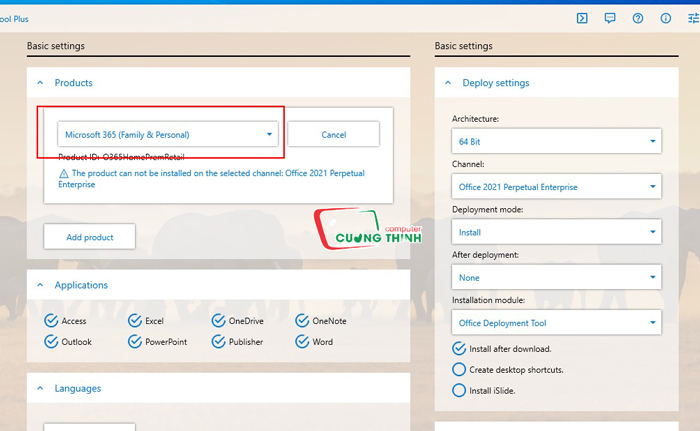Click the right Basic settings heading

click(463, 46)
